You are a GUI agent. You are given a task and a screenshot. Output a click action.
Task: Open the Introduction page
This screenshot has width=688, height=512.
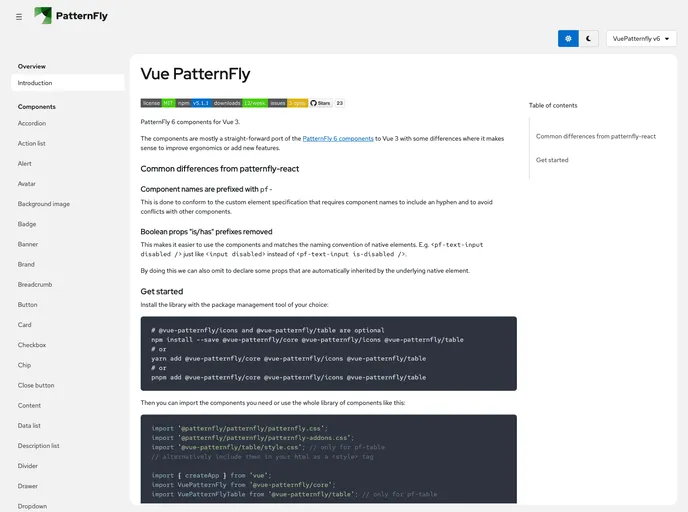(x=68, y=83)
